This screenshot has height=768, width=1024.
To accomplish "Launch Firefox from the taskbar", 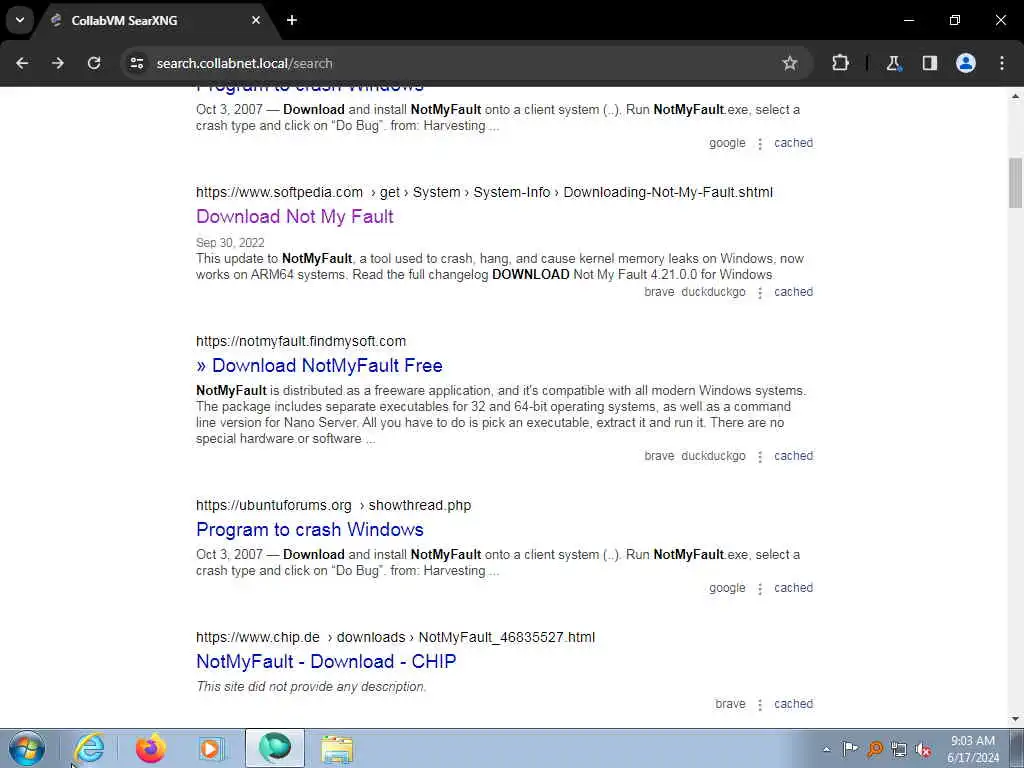I will tap(150, 748).
